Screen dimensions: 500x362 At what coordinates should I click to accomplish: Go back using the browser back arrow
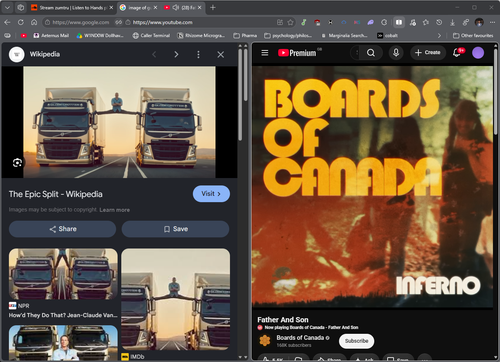point(7,22)
